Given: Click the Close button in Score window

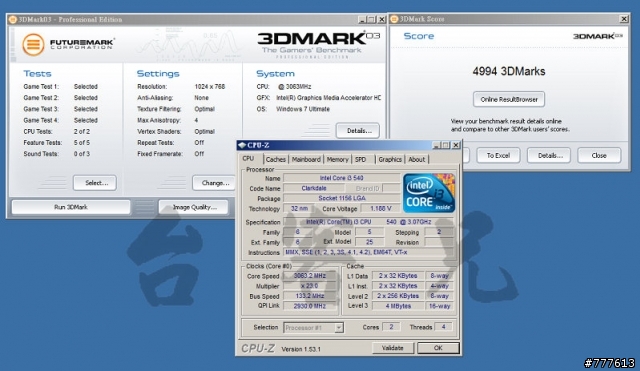Looking at the screenshot, I should [x=599, y=156].
